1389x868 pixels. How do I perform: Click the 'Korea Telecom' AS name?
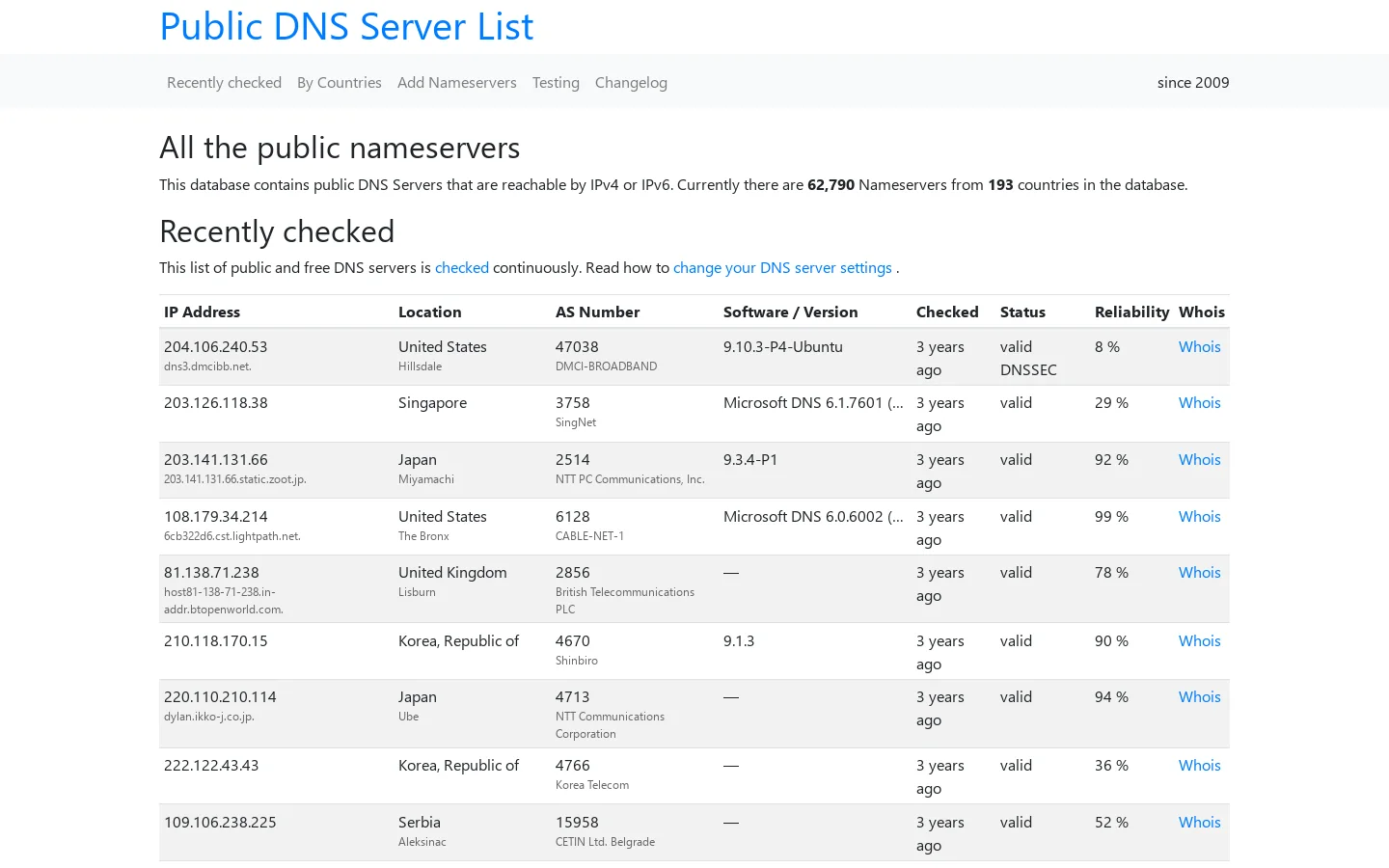coord(591,785)
